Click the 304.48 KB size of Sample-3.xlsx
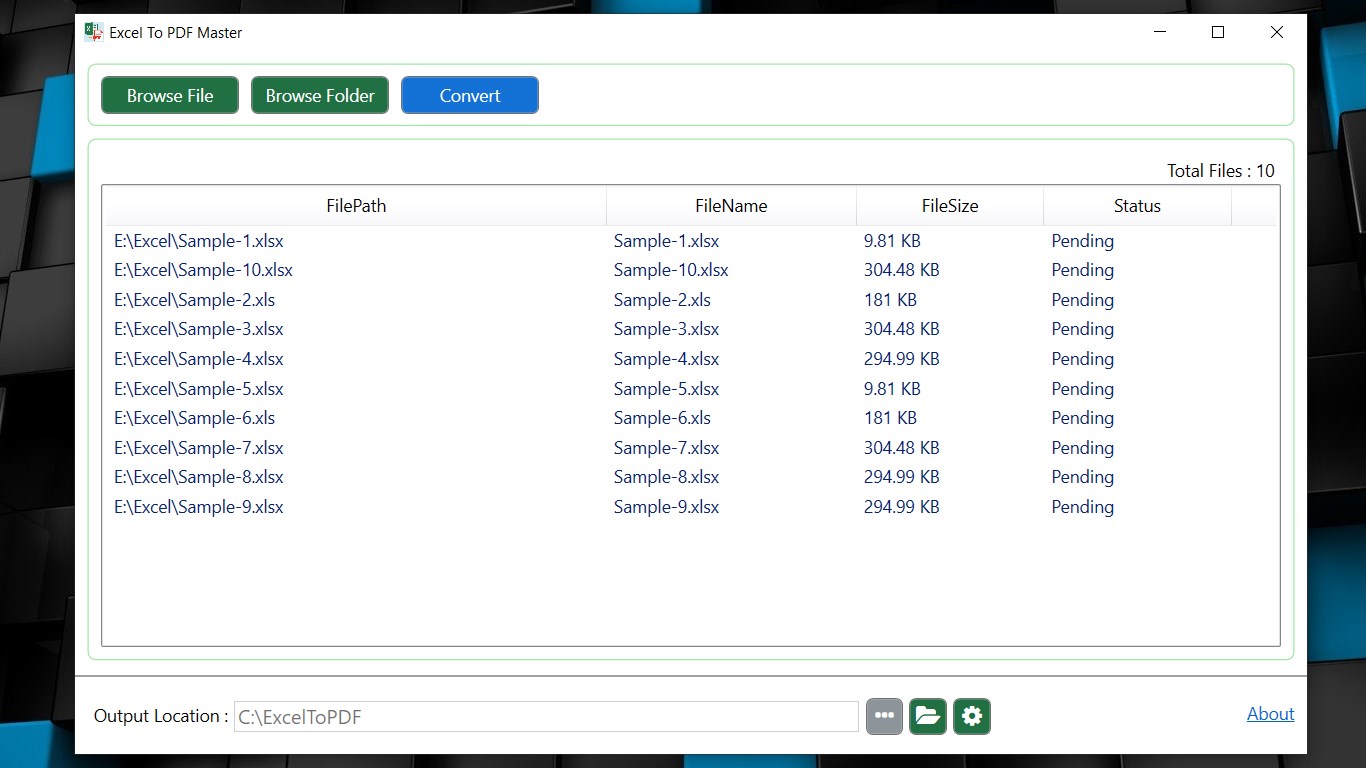The image size is (1366, 768). [902, 329]
